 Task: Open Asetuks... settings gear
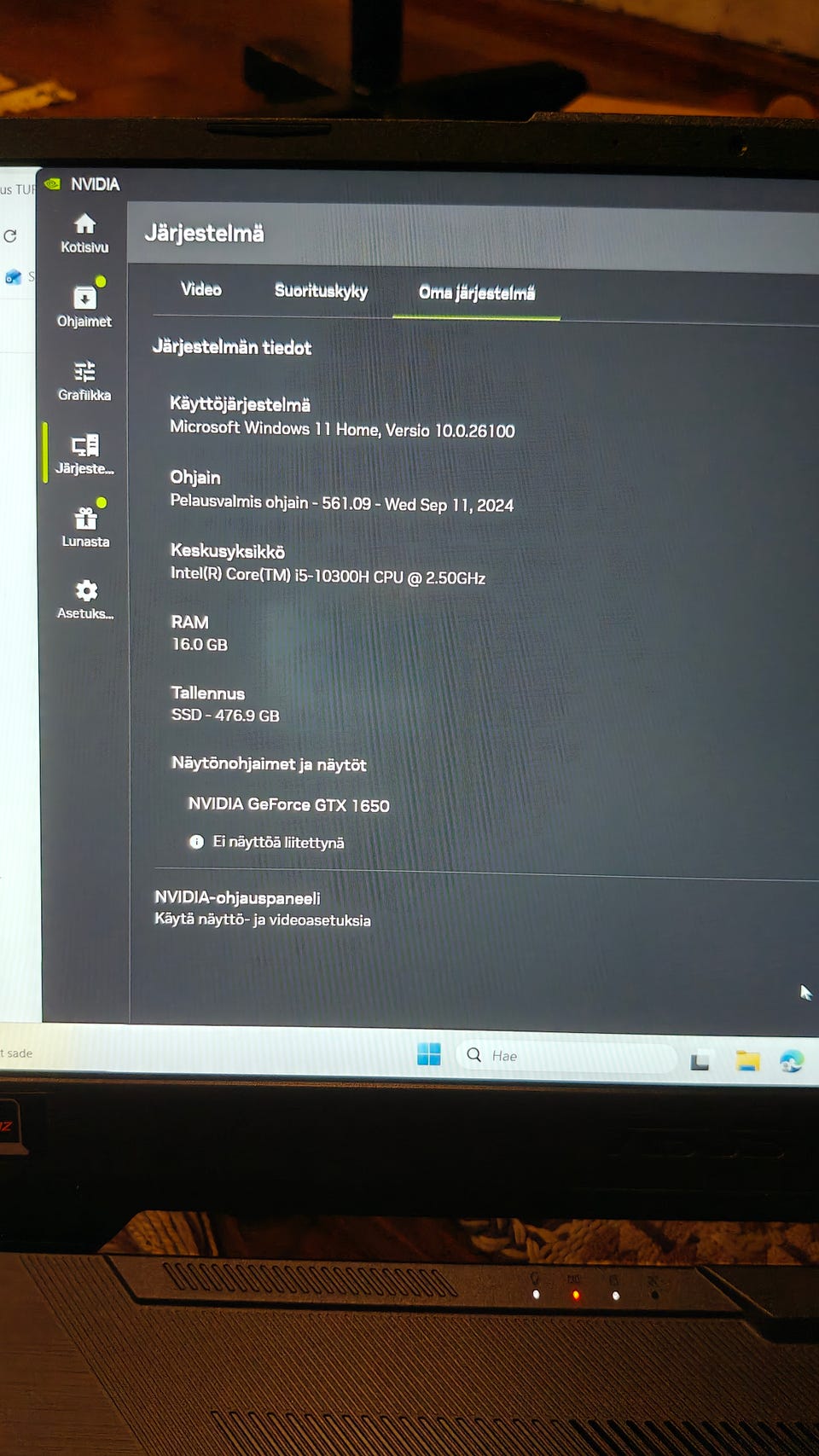coord(85,599)
